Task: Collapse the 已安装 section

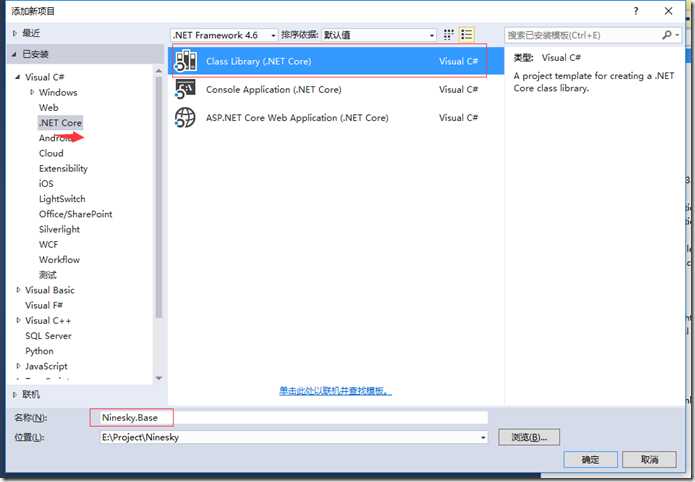Action: [15, 54]
